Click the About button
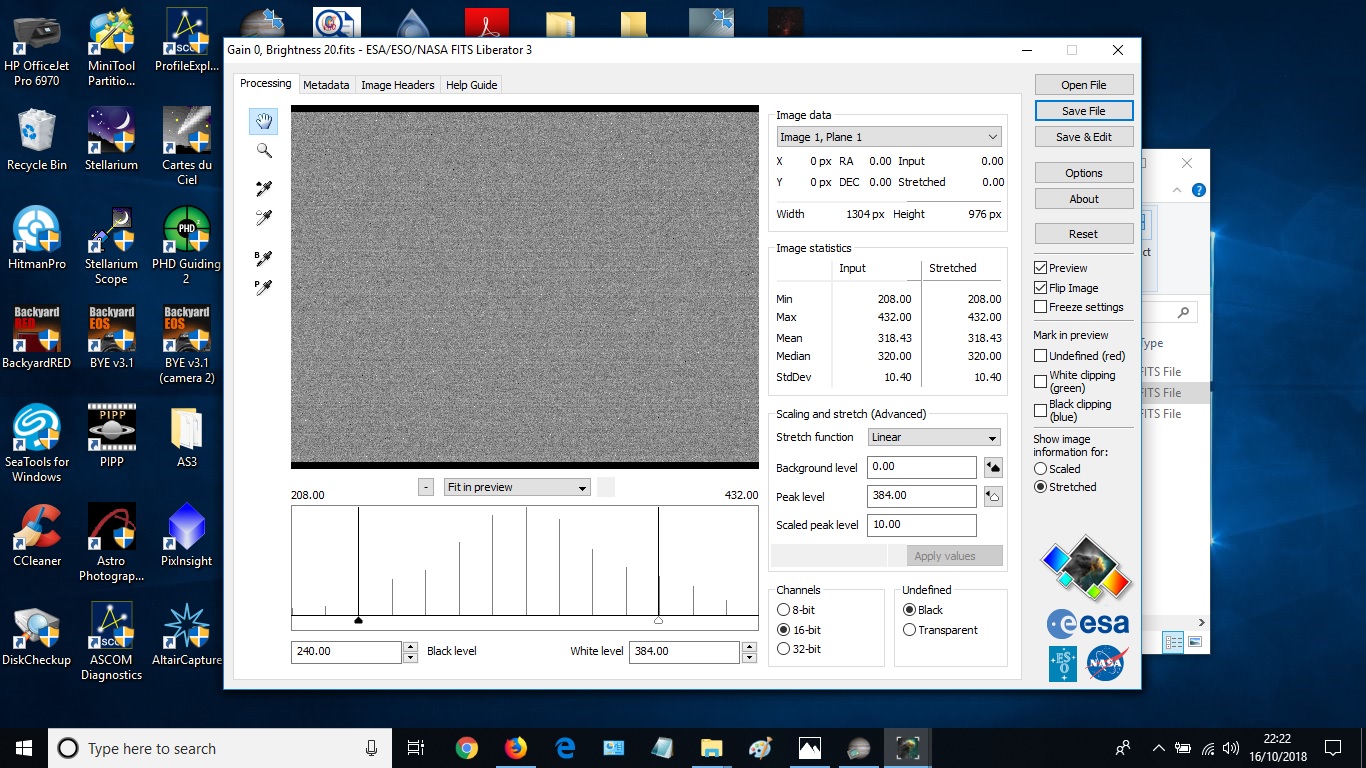 pyautogui.click(x=1084, y=199)
